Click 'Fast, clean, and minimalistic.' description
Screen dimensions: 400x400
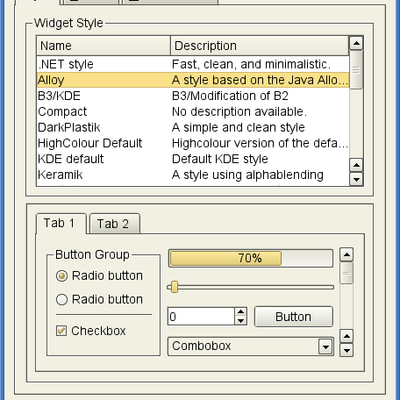(x=251, y=64)
